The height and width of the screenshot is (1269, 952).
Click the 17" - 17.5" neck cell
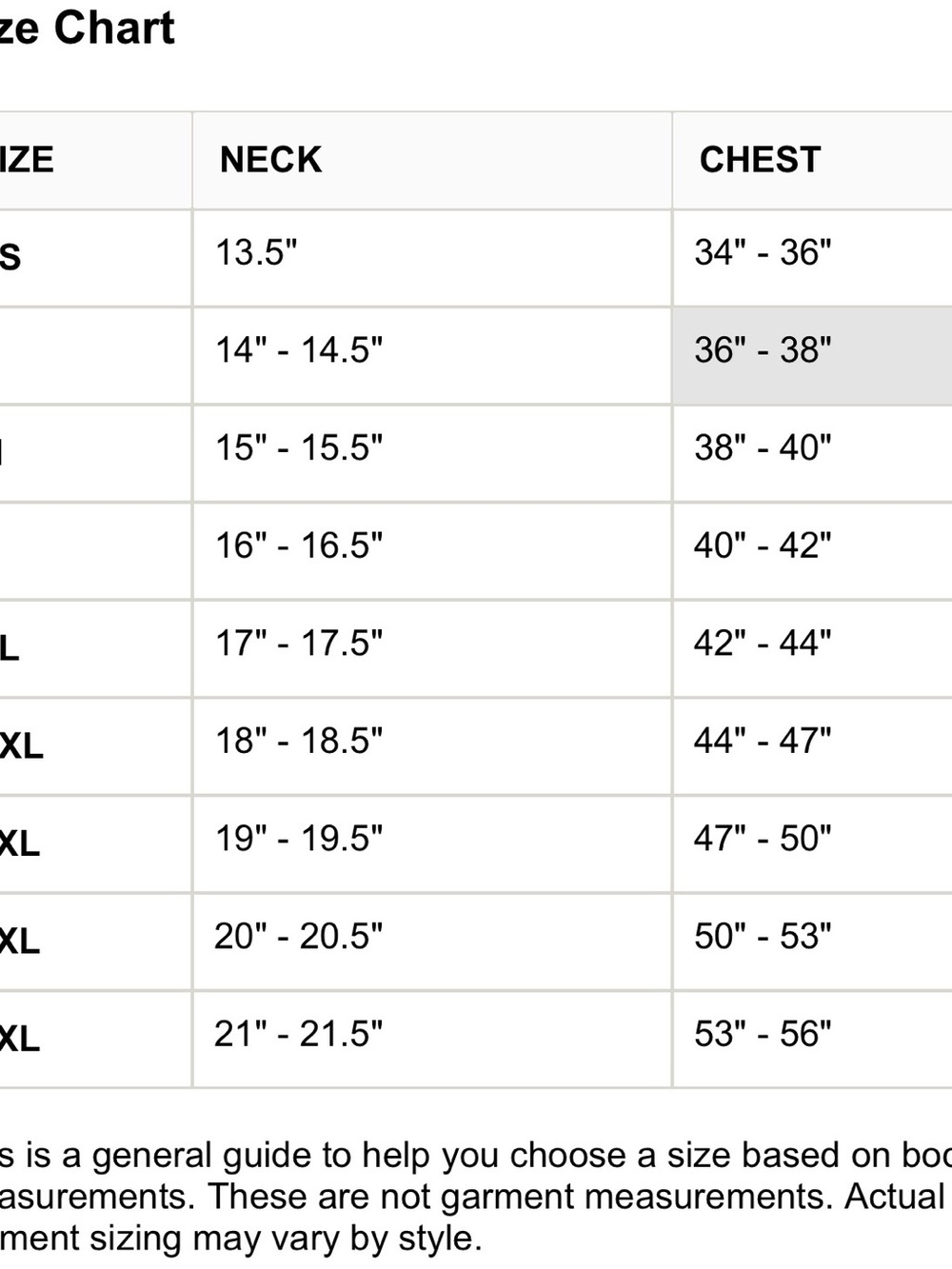point(432,649)
